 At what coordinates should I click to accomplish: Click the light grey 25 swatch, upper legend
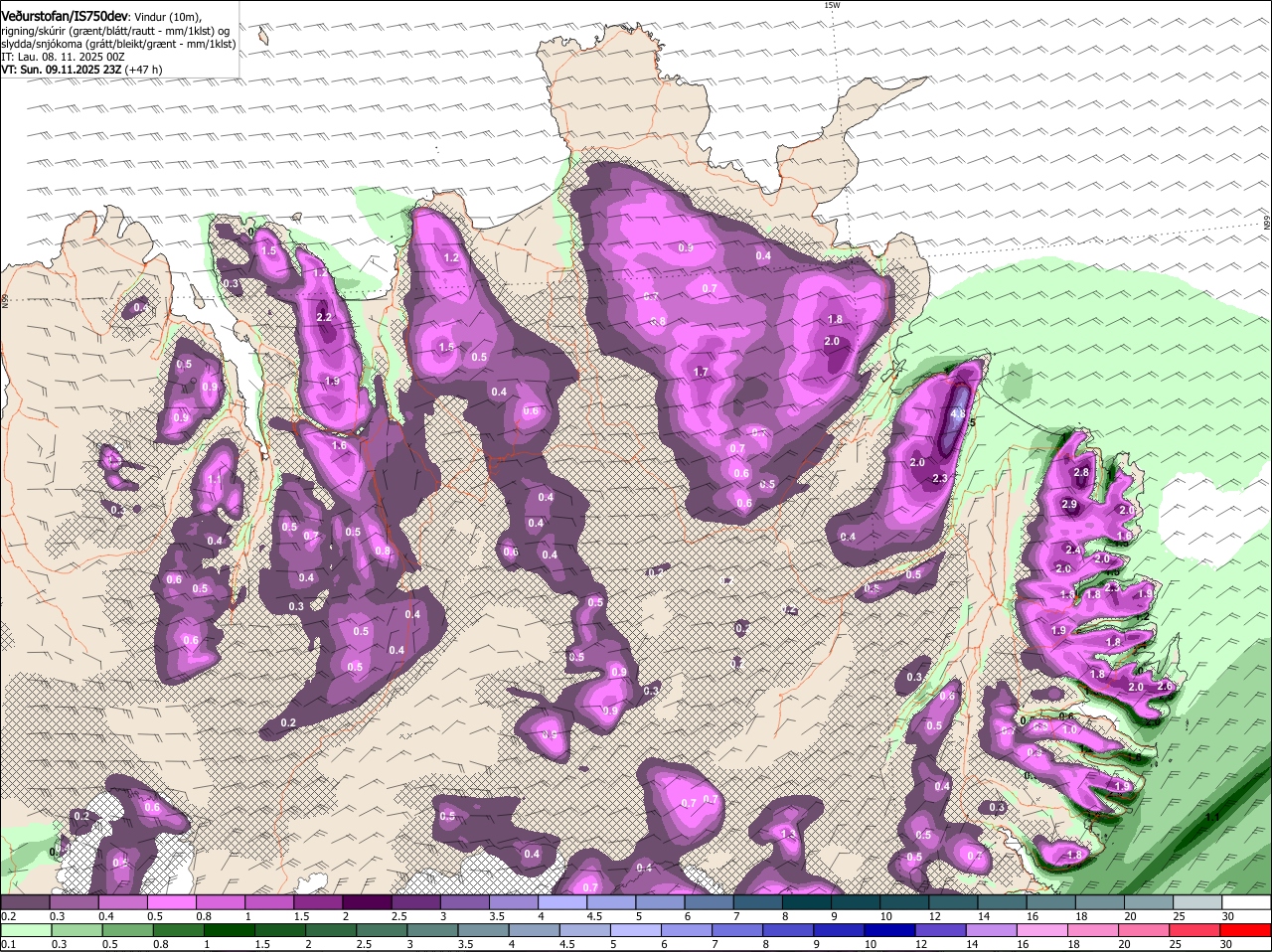pos(1197,902)
